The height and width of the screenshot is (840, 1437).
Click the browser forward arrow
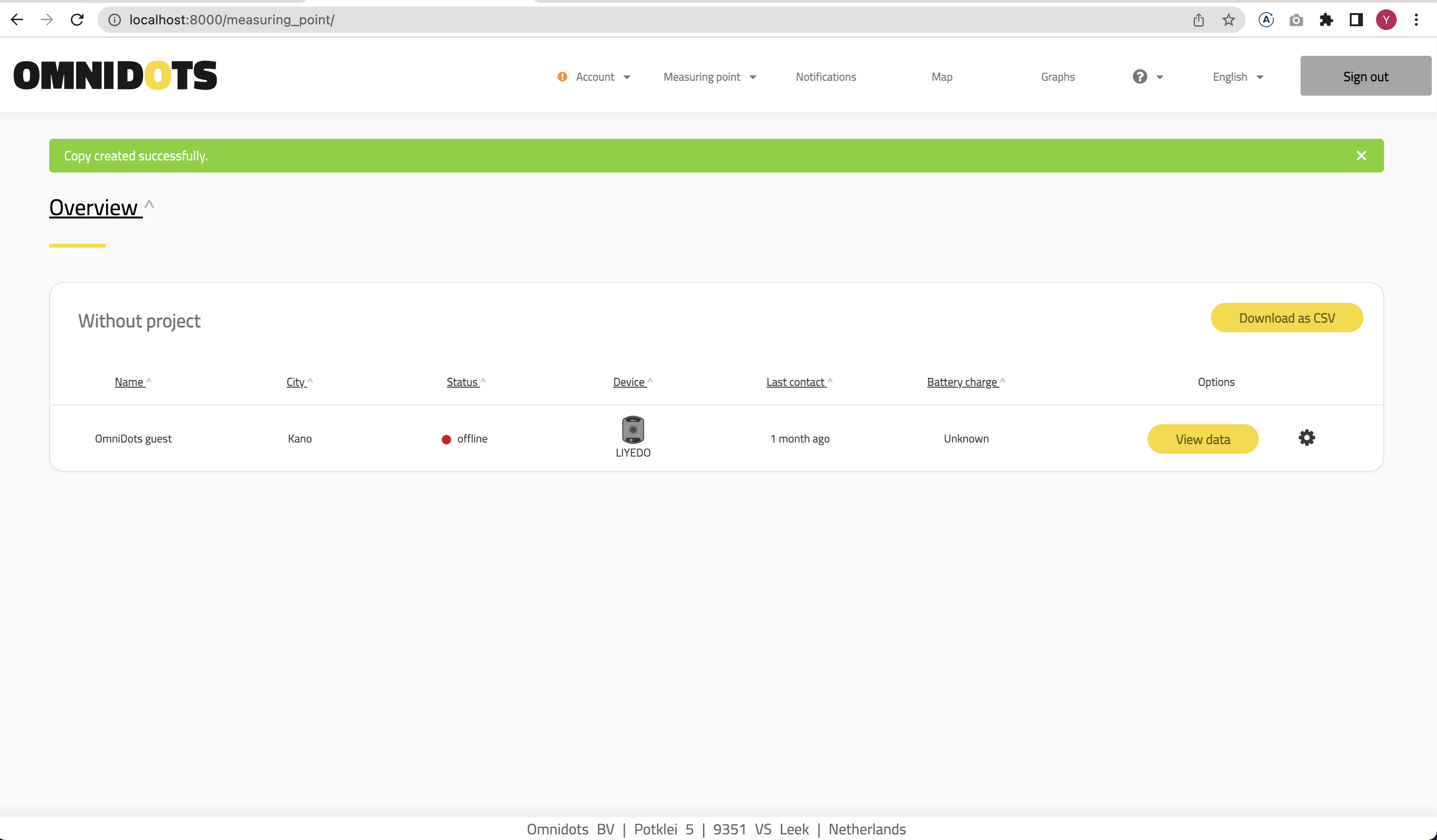click(x=47, y=20)
